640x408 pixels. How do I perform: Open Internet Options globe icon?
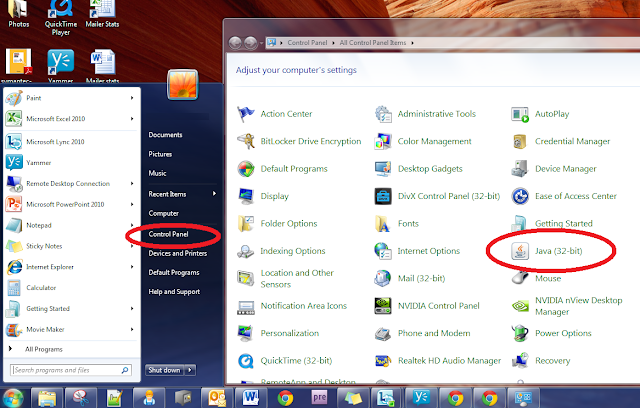tap(383, 251)
